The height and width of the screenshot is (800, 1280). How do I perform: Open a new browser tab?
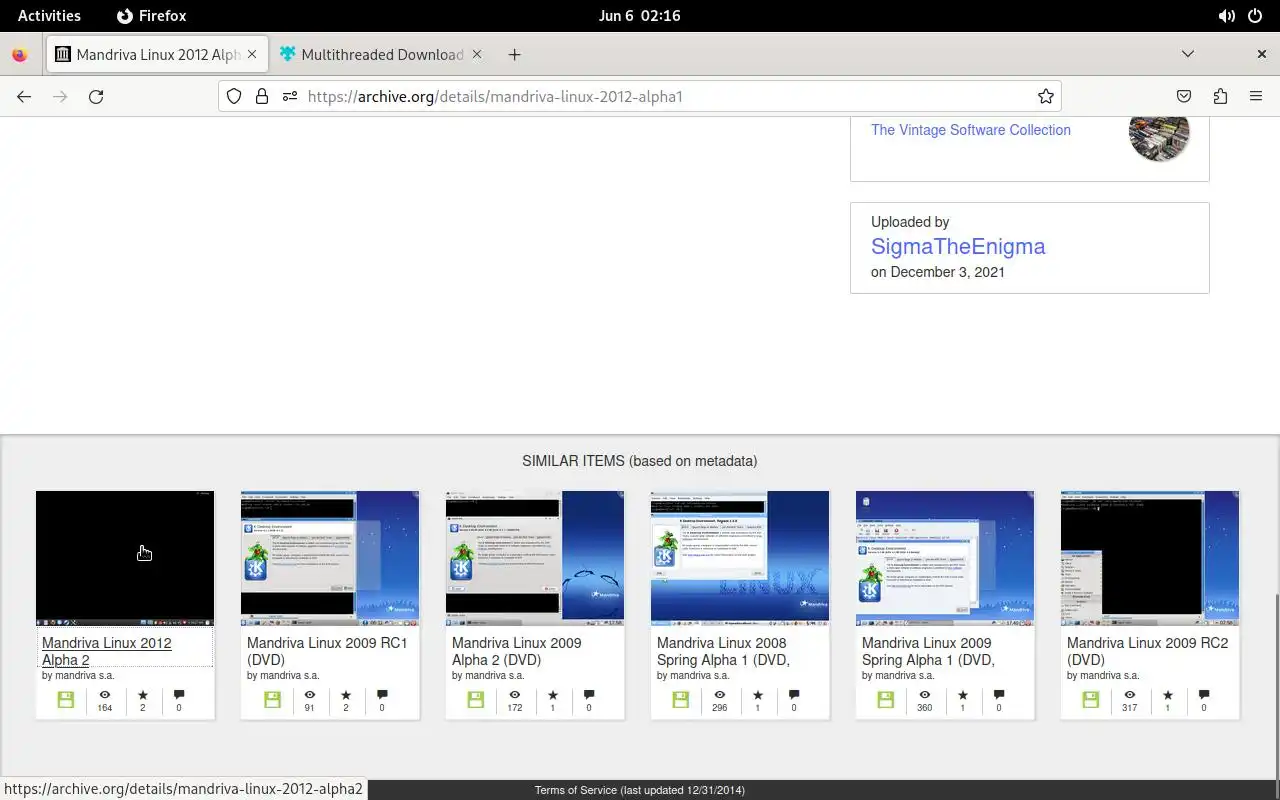[514, 55]
